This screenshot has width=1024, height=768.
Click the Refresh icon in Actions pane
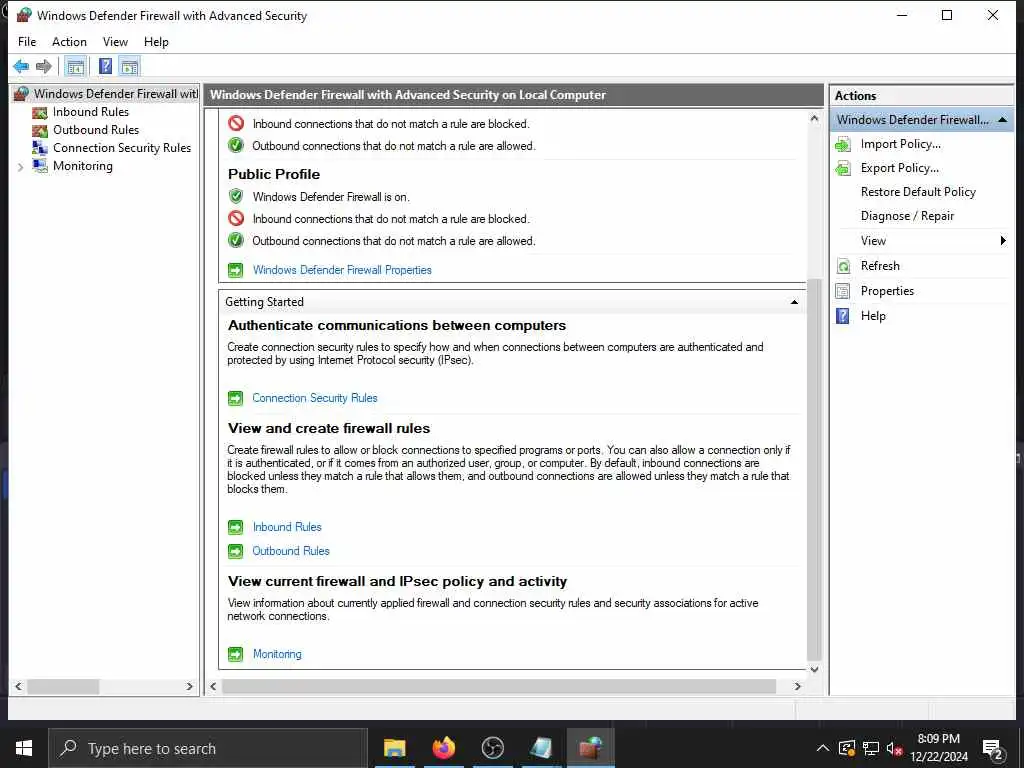point(843,266)
